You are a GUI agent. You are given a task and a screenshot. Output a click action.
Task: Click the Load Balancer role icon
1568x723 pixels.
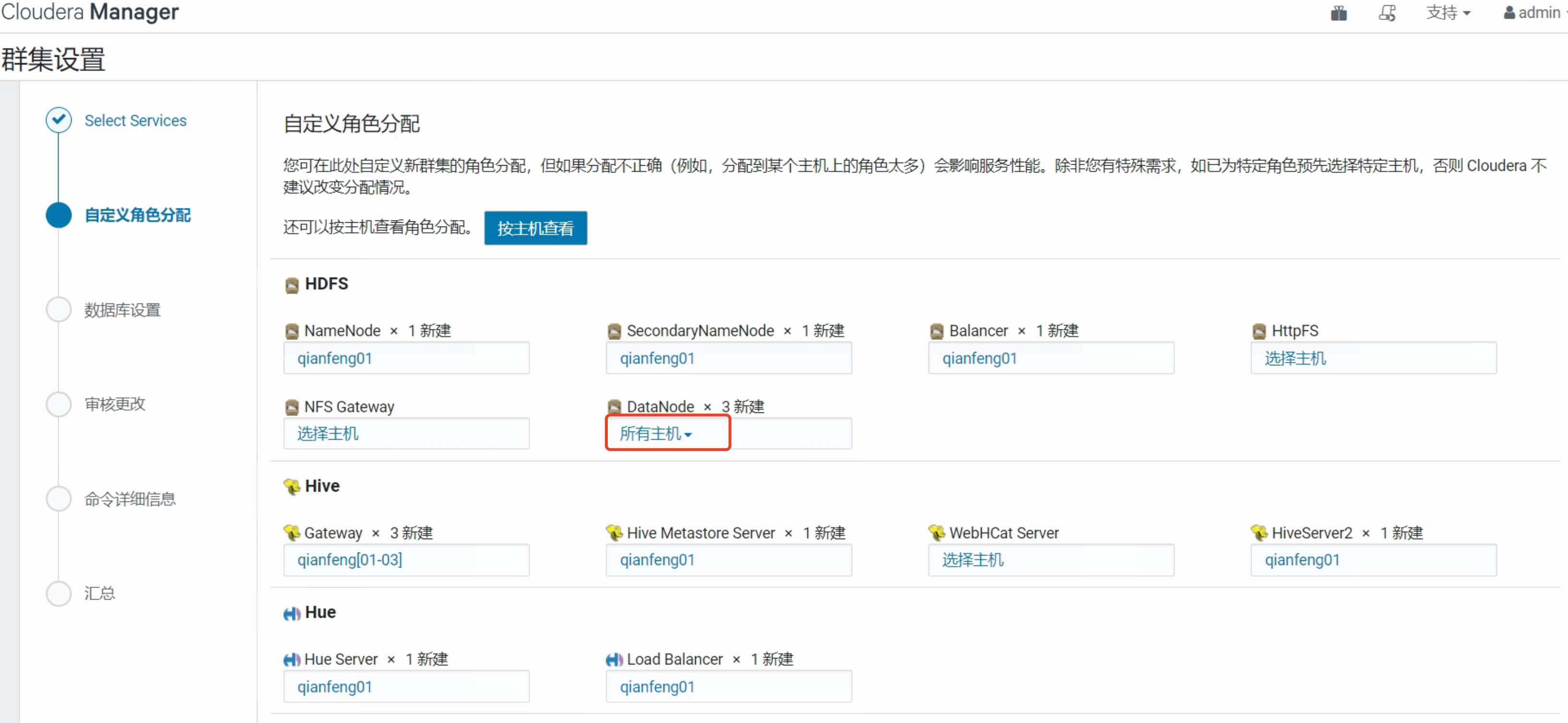click(614, 659)
